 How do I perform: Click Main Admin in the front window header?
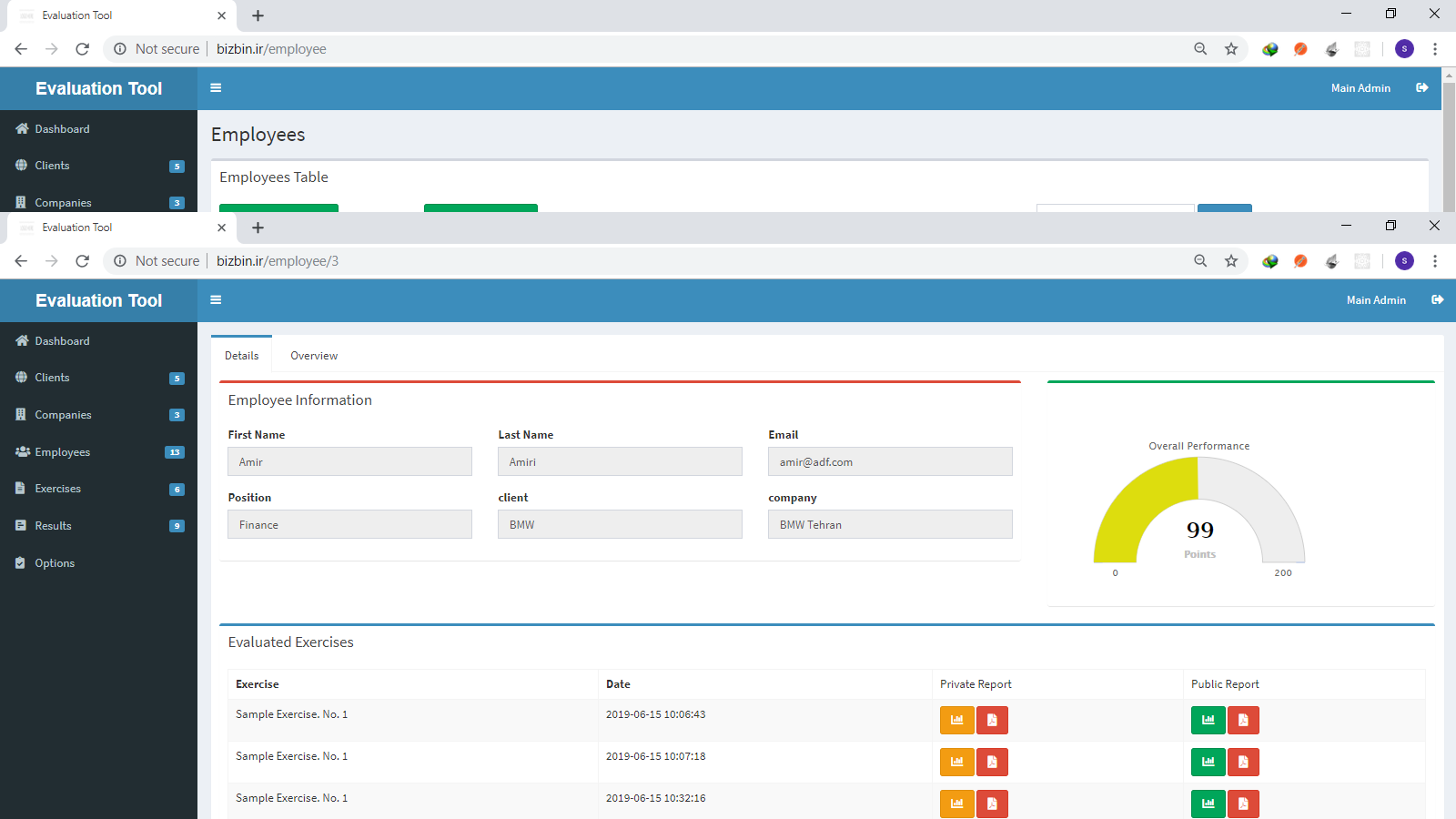[x=1376, y=300]
